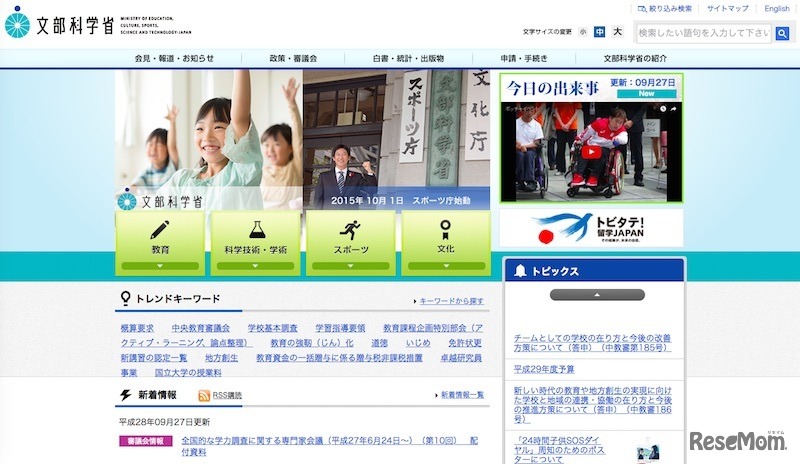Click the watch-later clock icon on video
Image resolution: width=800 pixels, height=464 pixels.
pos(663,109)
